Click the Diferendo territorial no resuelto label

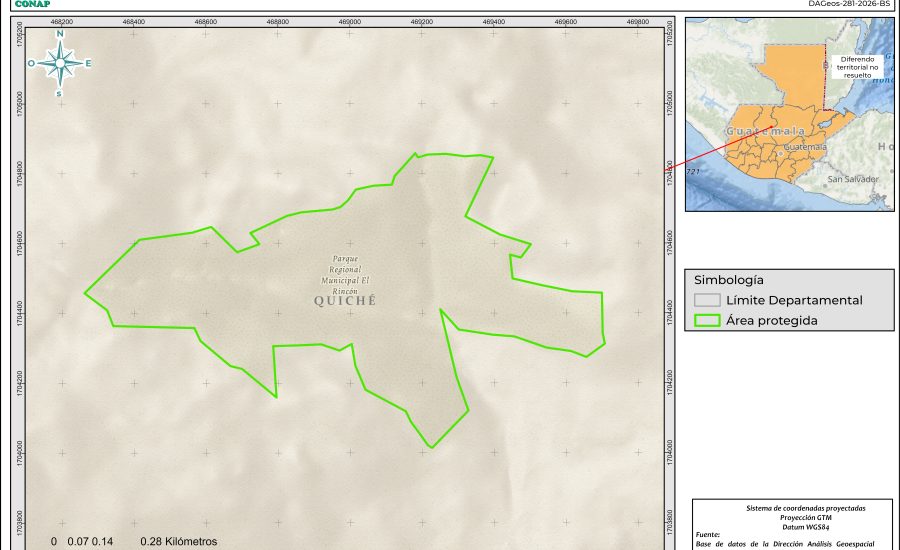pos(858,67)
